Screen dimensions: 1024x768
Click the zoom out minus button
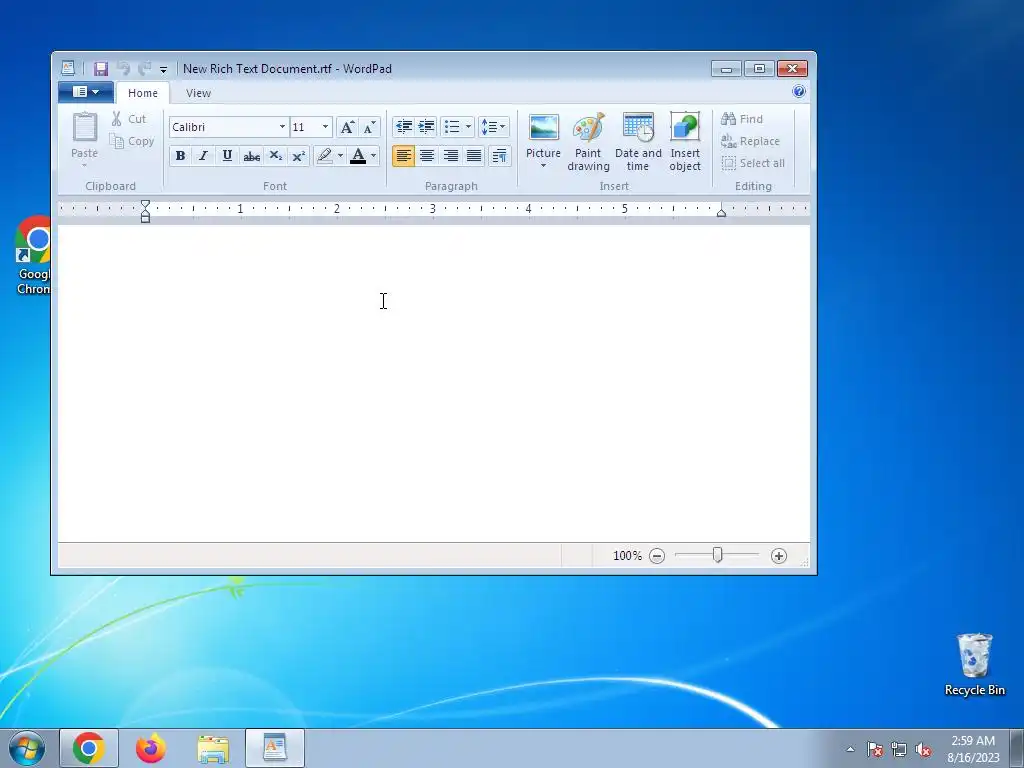click(657, 556)
